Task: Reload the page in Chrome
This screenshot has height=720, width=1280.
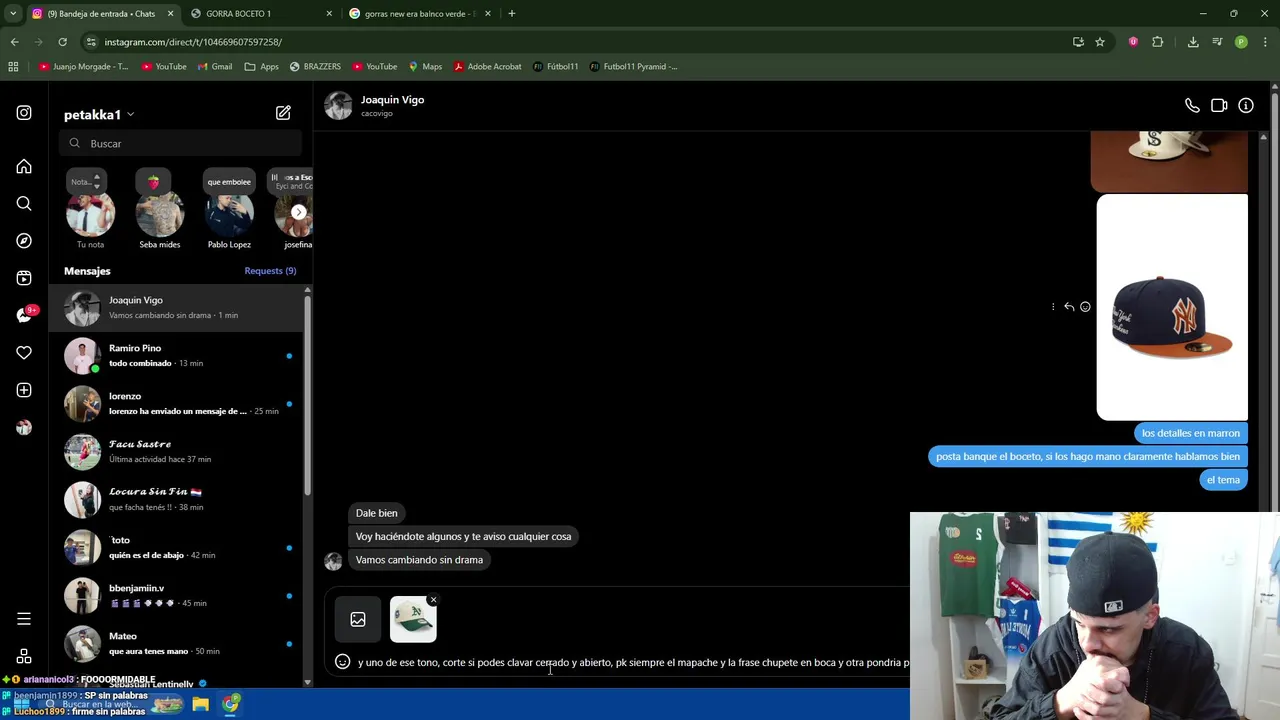Action: 62,42
